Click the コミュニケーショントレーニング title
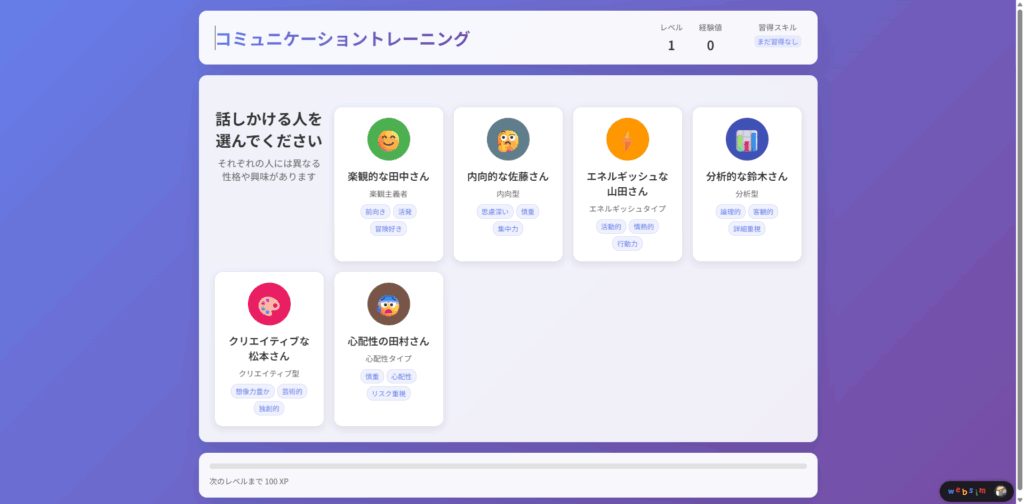The image size is (1024, 504). point(343,39)
